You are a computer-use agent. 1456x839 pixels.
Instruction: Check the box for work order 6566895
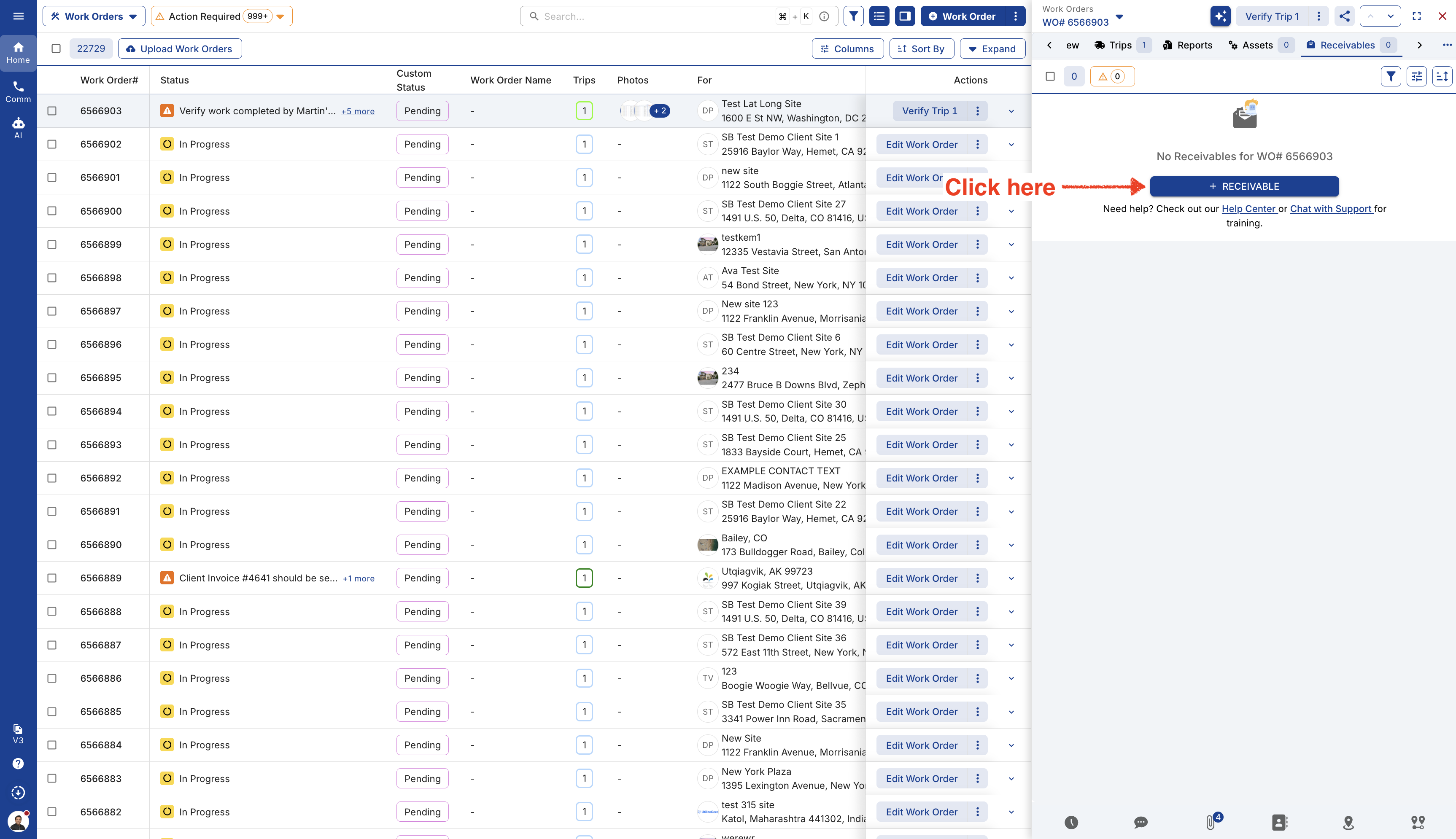(x=52, y=377)
